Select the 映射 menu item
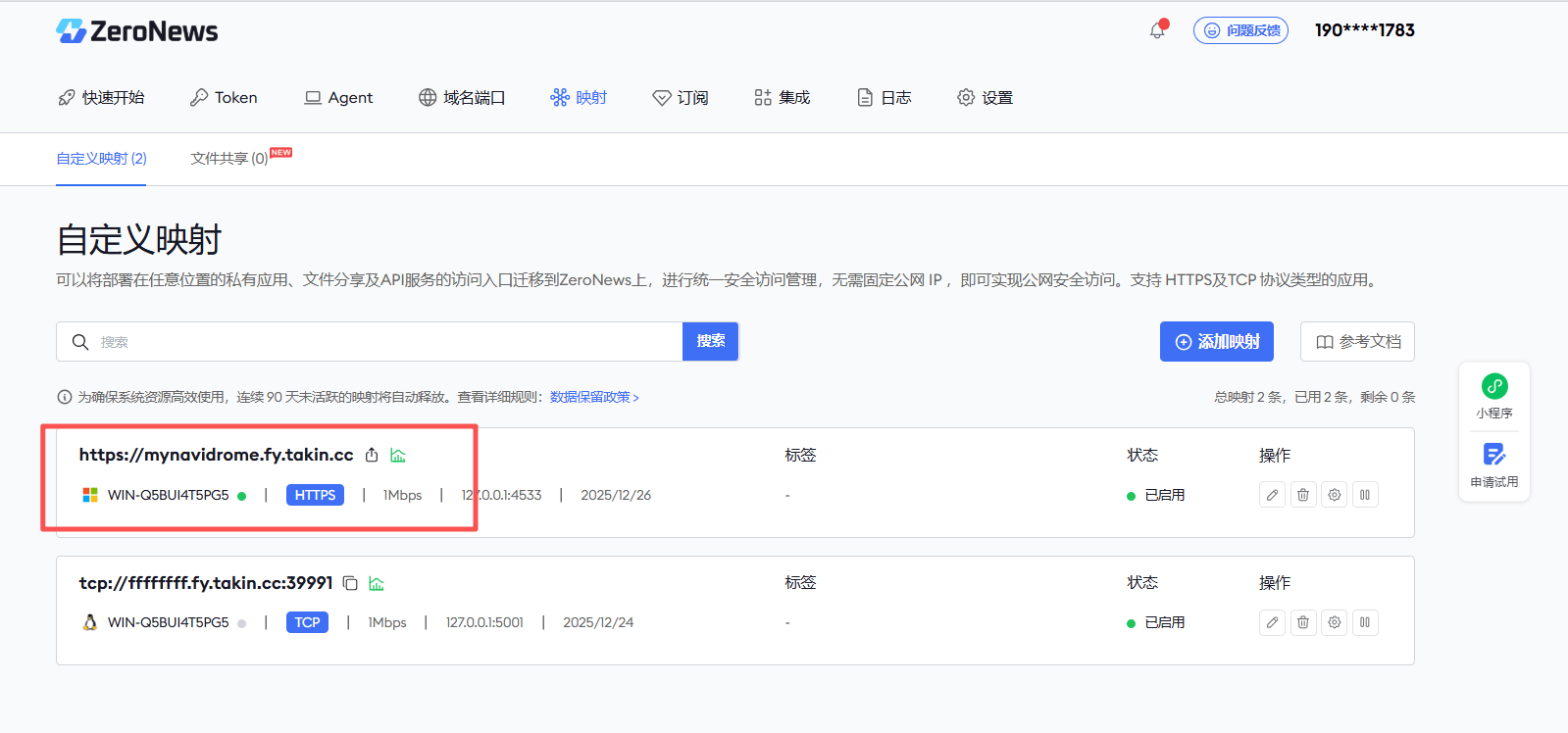The image size is (1568, 733). (579, 97)
